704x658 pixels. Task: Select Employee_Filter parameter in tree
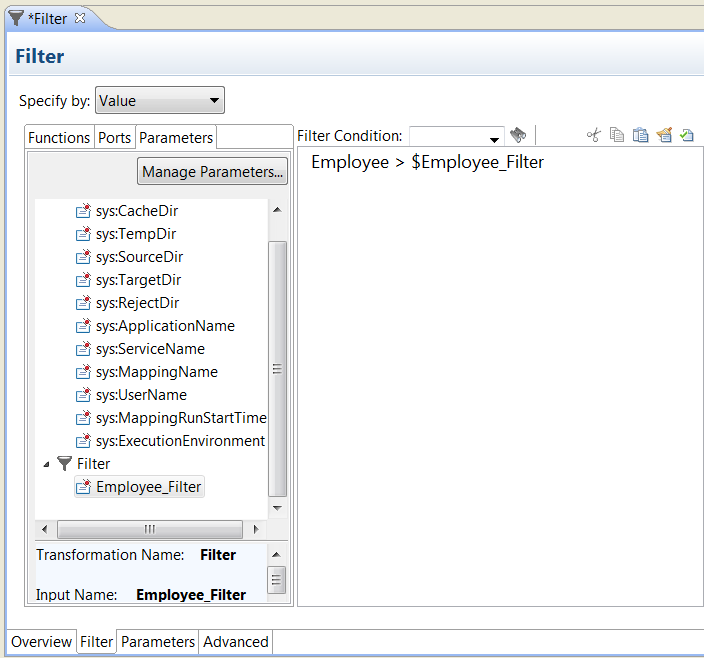pyautogui.click(x=148, y=487)
